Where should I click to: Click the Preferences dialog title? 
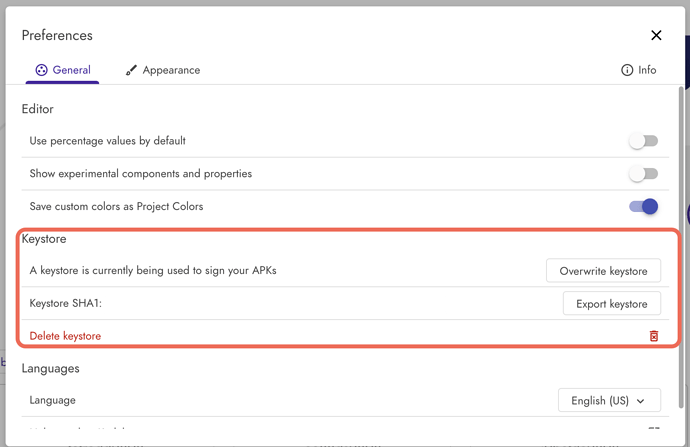[57, 35]
